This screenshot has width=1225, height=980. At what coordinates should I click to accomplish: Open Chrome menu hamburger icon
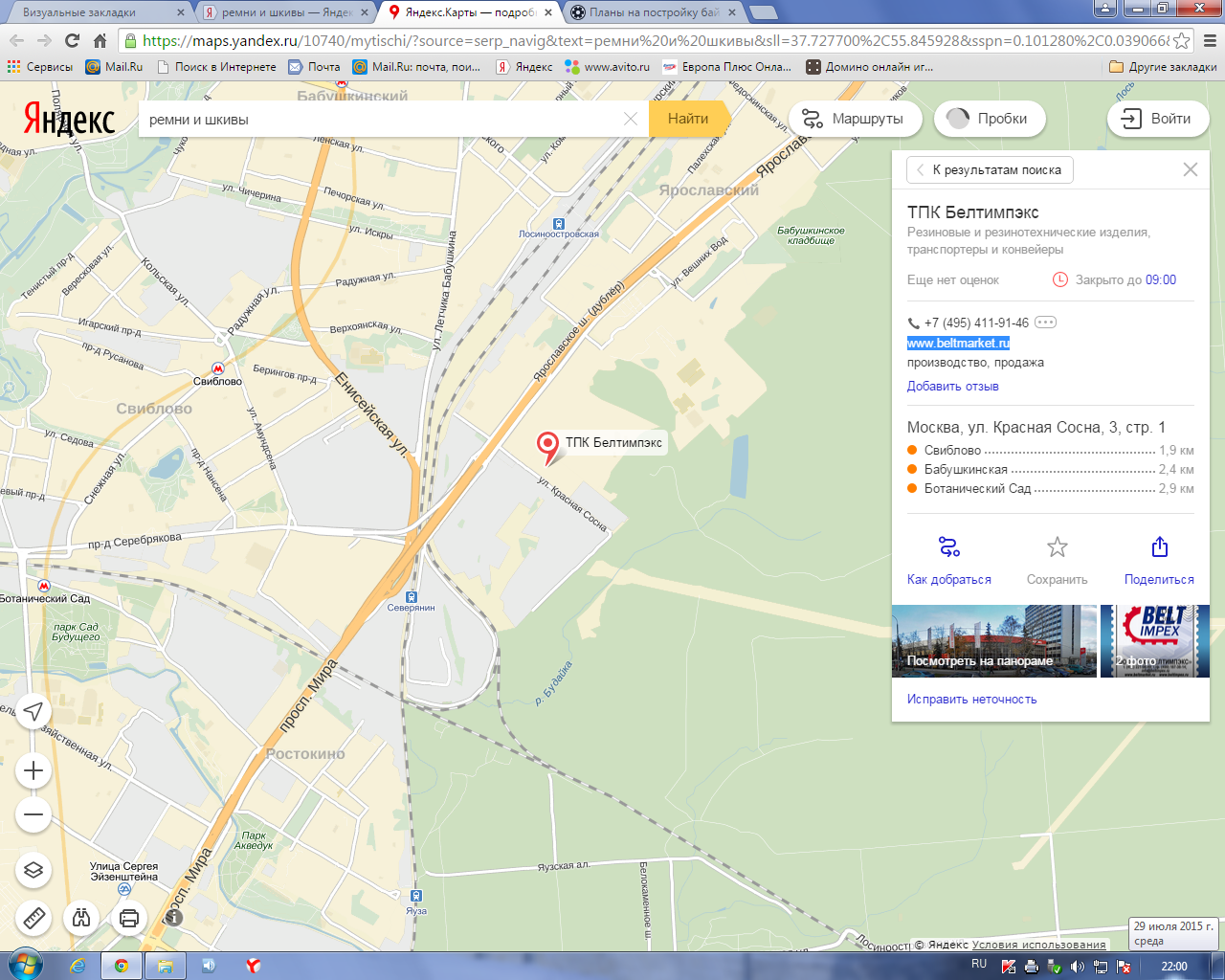(1209, 40)
